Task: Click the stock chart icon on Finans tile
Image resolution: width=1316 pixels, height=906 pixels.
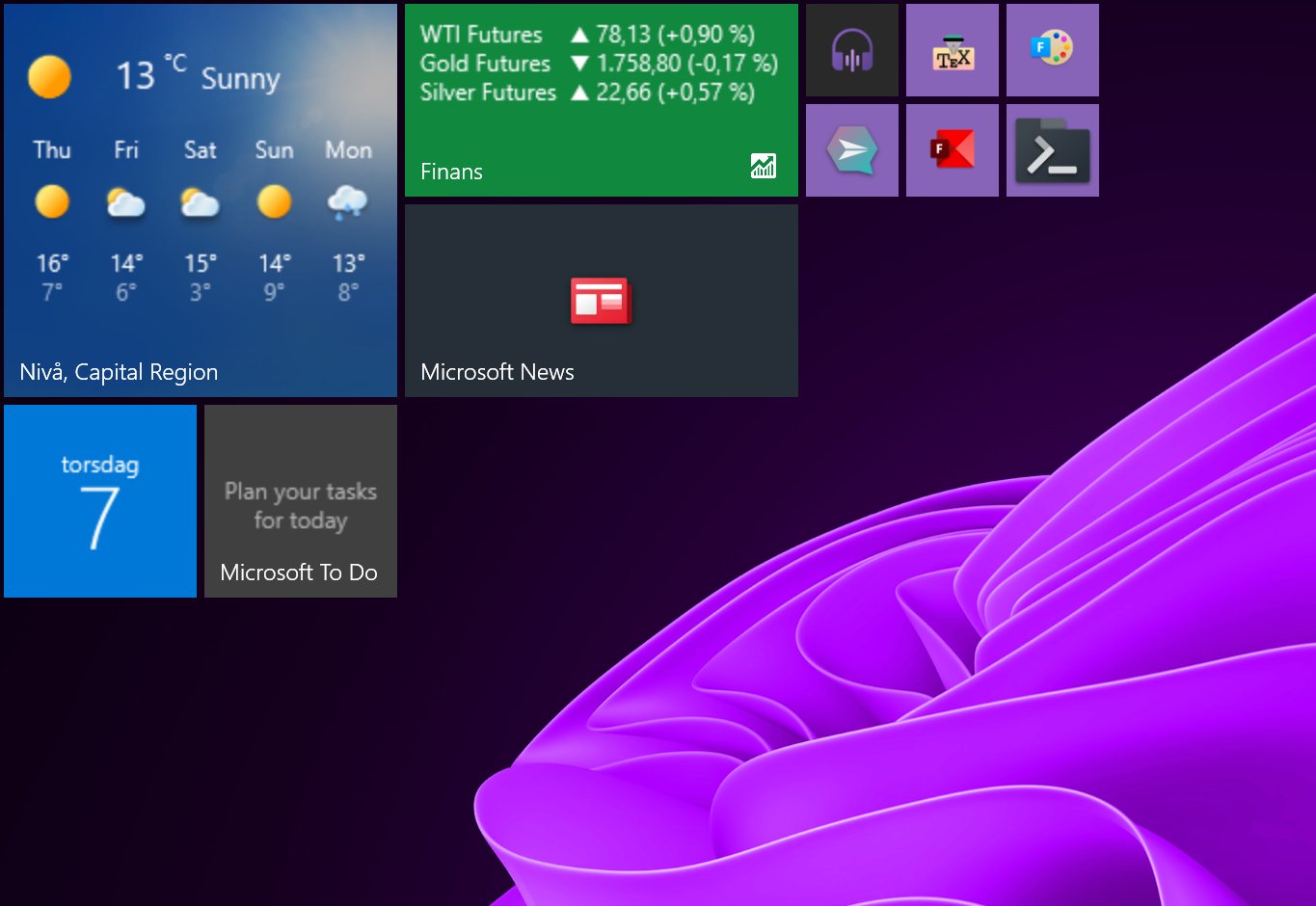Action: point(764,166)
